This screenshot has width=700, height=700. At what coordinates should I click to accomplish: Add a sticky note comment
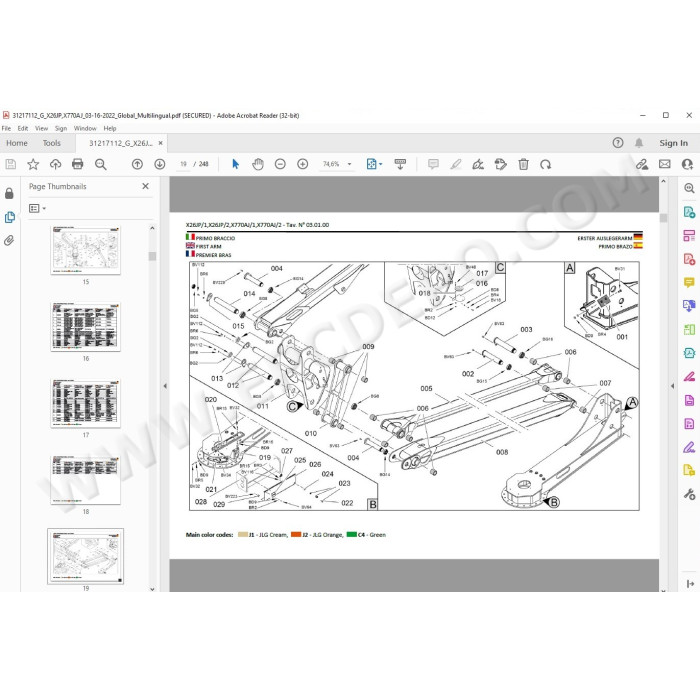433,164
